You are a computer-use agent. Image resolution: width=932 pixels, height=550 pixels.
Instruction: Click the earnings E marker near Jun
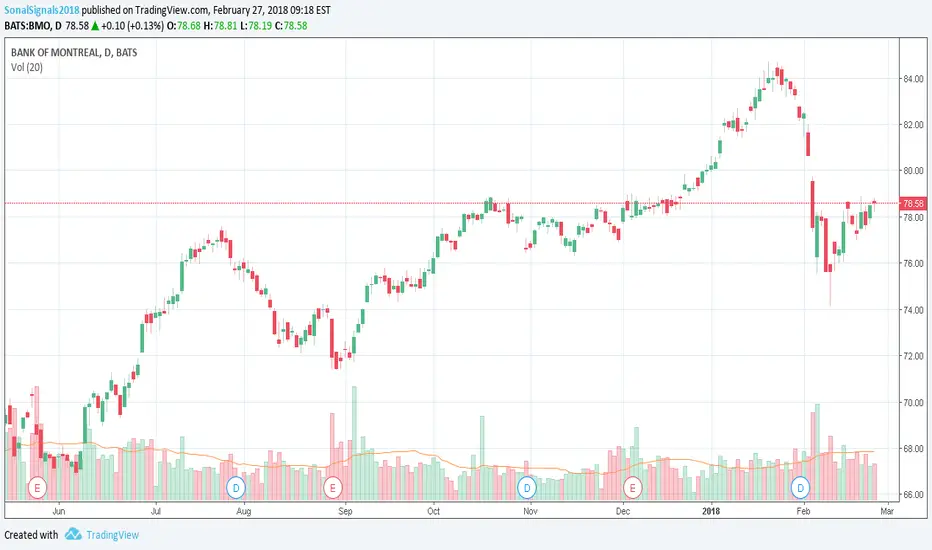point(37,488)
